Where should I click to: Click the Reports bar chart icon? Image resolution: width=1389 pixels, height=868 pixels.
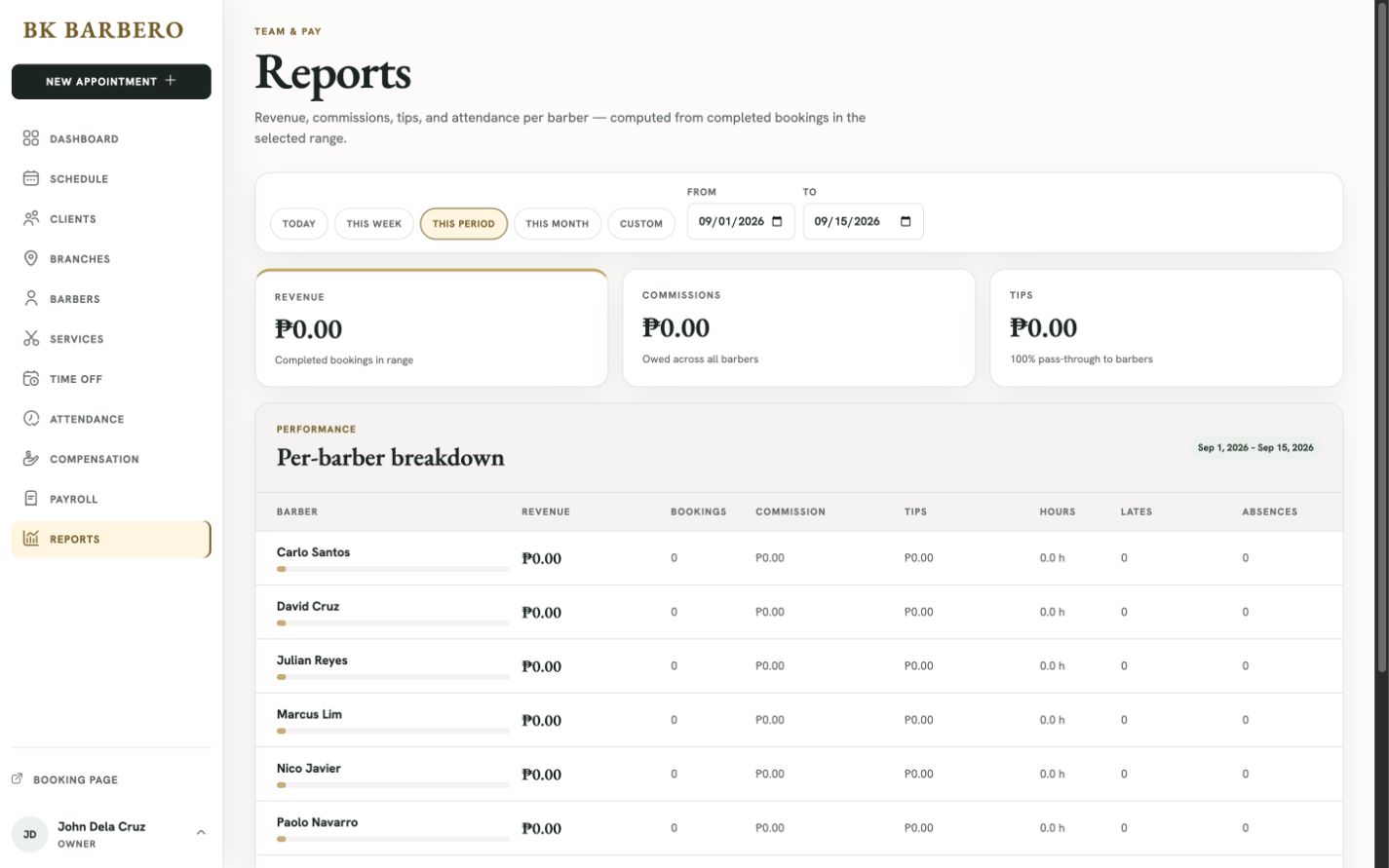(x=31, y=538)
